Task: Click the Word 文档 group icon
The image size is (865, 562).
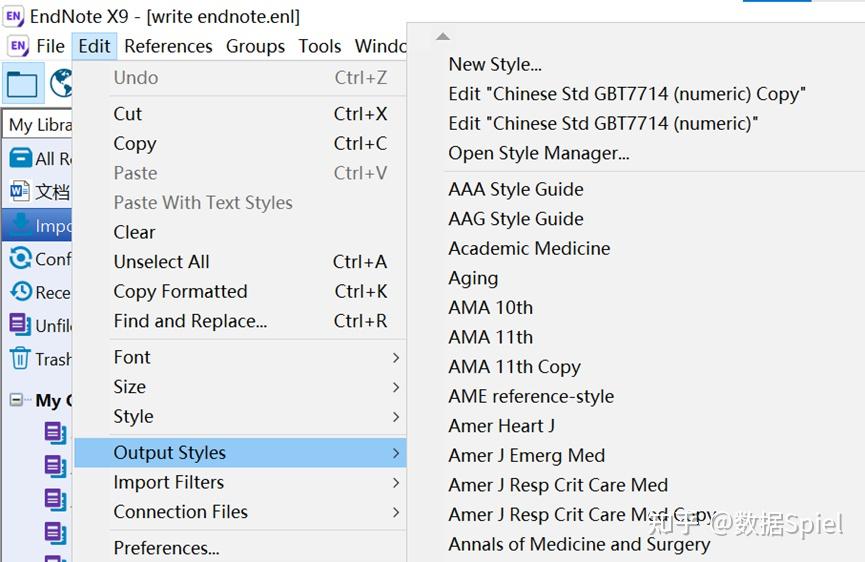Action: [20, 191]
